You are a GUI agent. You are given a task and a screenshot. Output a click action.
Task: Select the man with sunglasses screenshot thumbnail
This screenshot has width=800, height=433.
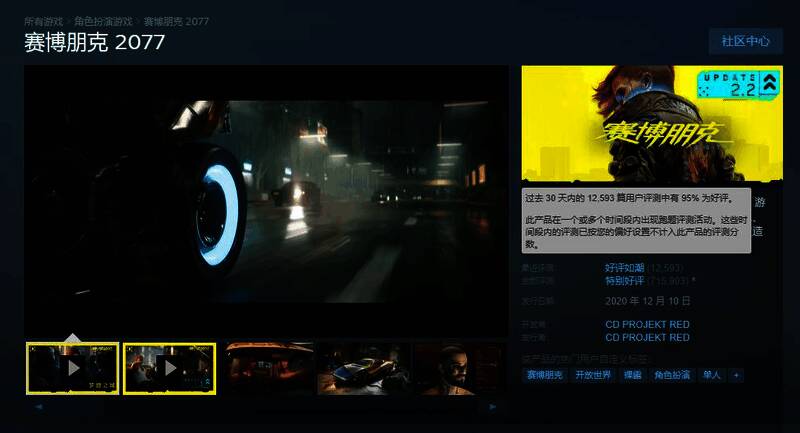coord(460,368)
